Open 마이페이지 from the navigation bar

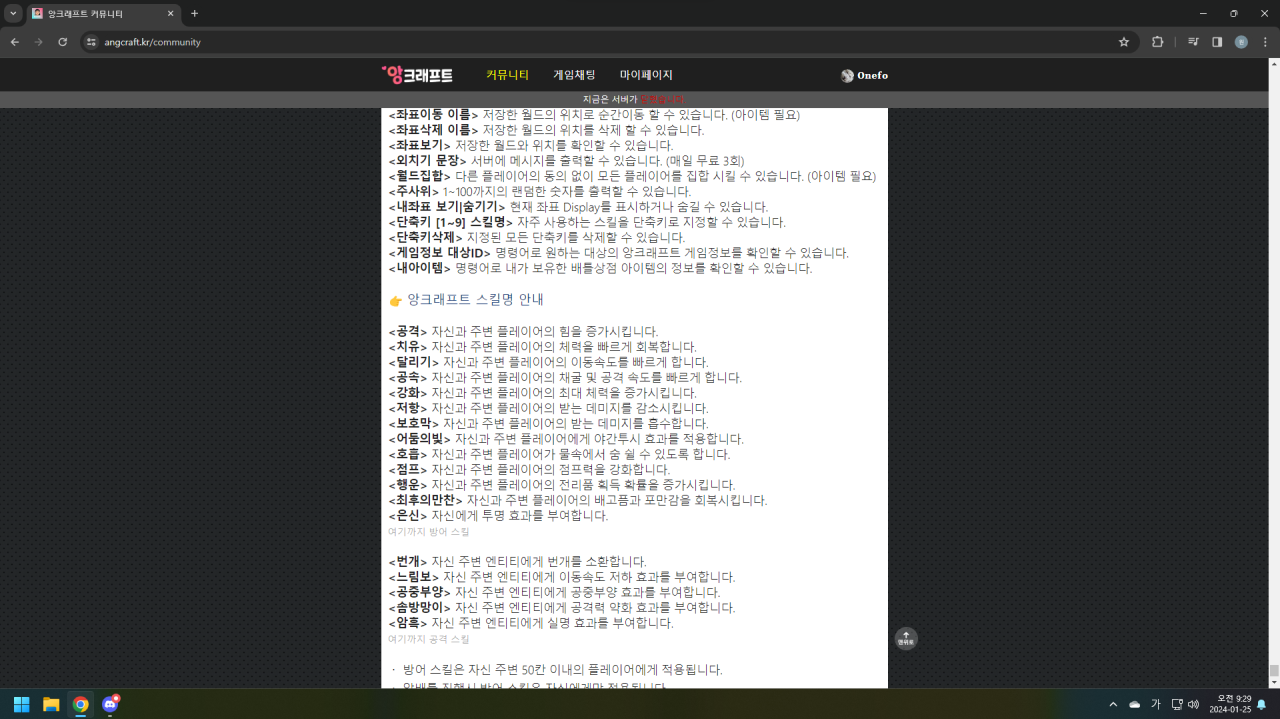pyautogui.click(x=646, y=75)
